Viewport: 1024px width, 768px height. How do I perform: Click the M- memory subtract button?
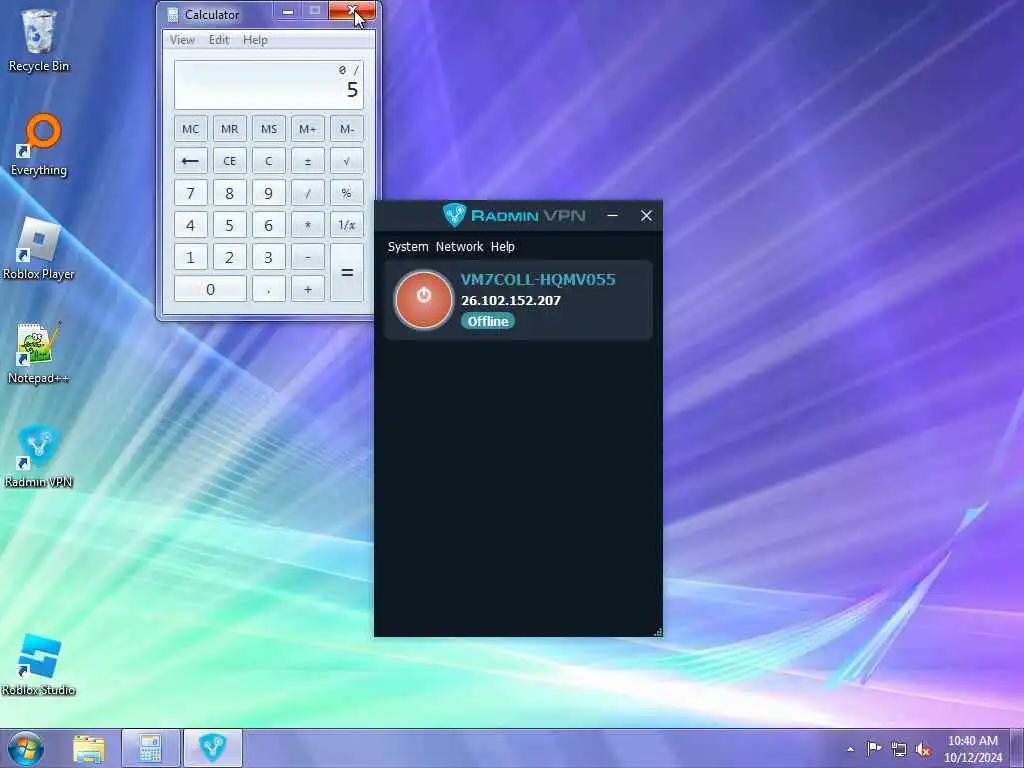[x=347, y=129]
